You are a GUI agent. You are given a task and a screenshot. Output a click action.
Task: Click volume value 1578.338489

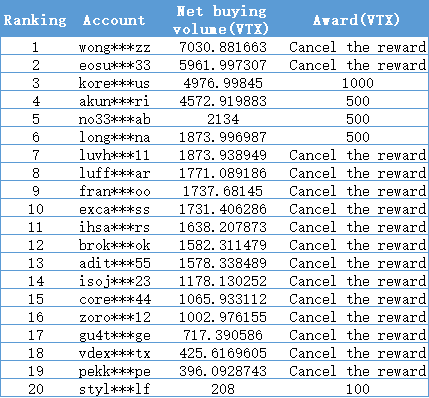pyautogui.click(x=223, y=263)
